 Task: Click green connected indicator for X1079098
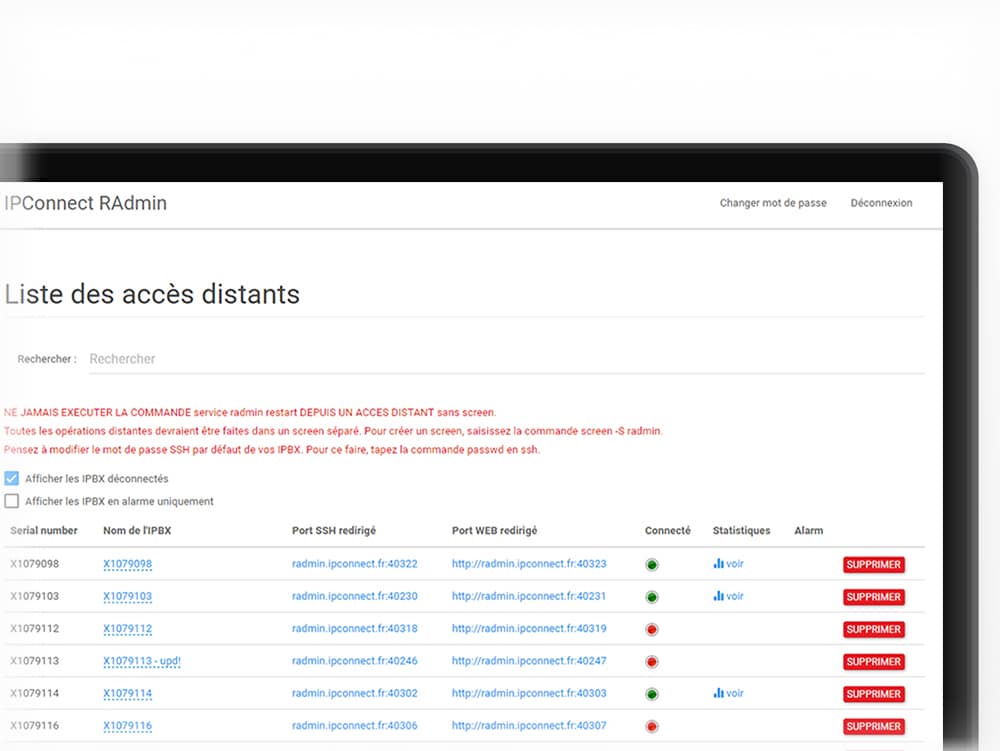pos(652,565)
